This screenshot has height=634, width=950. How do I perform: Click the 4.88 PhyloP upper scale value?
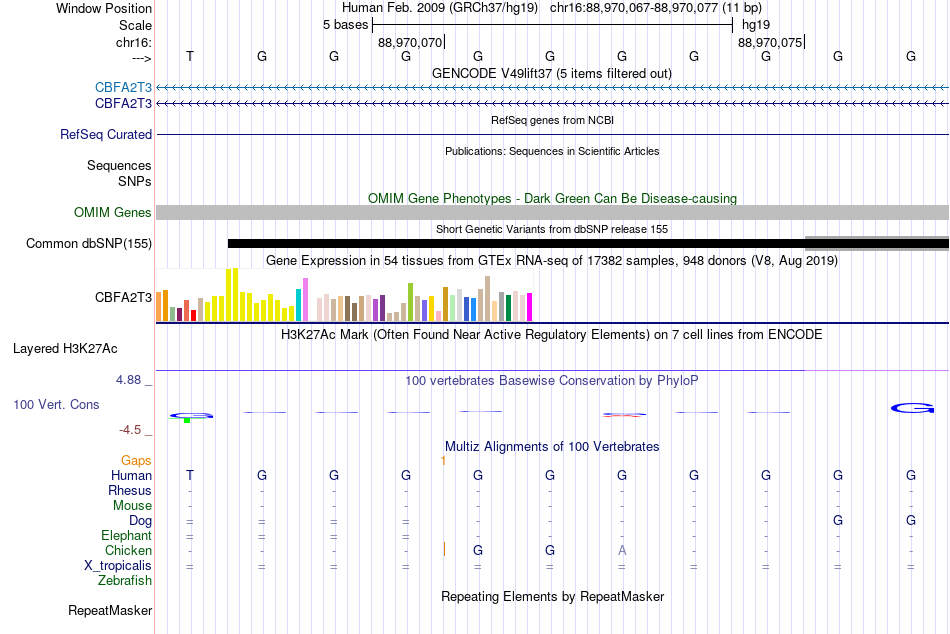coord(128,380)
